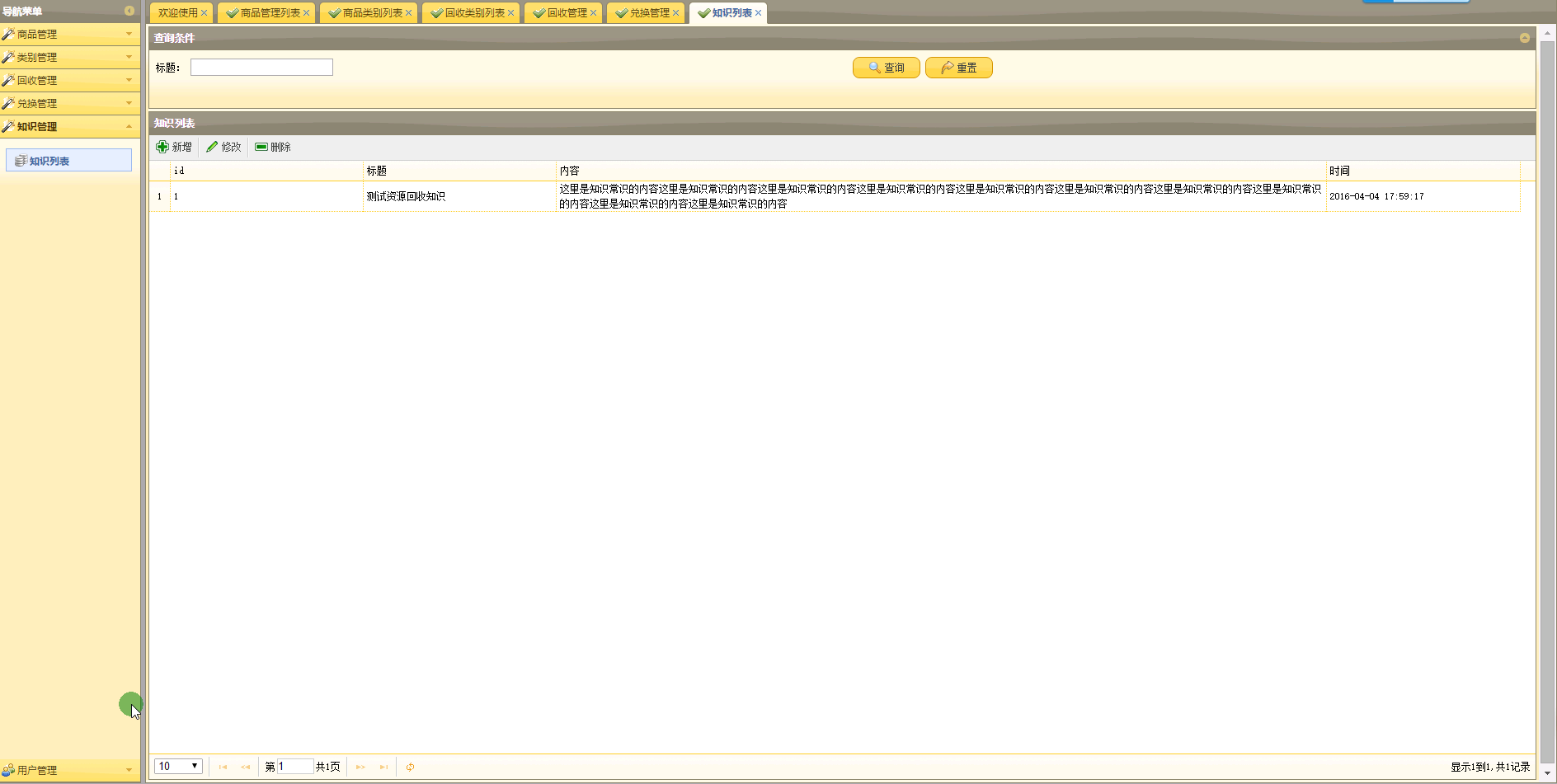Close the 兑换管理 tab
This screenshot has width=1557, height=784.
(675, 12)
